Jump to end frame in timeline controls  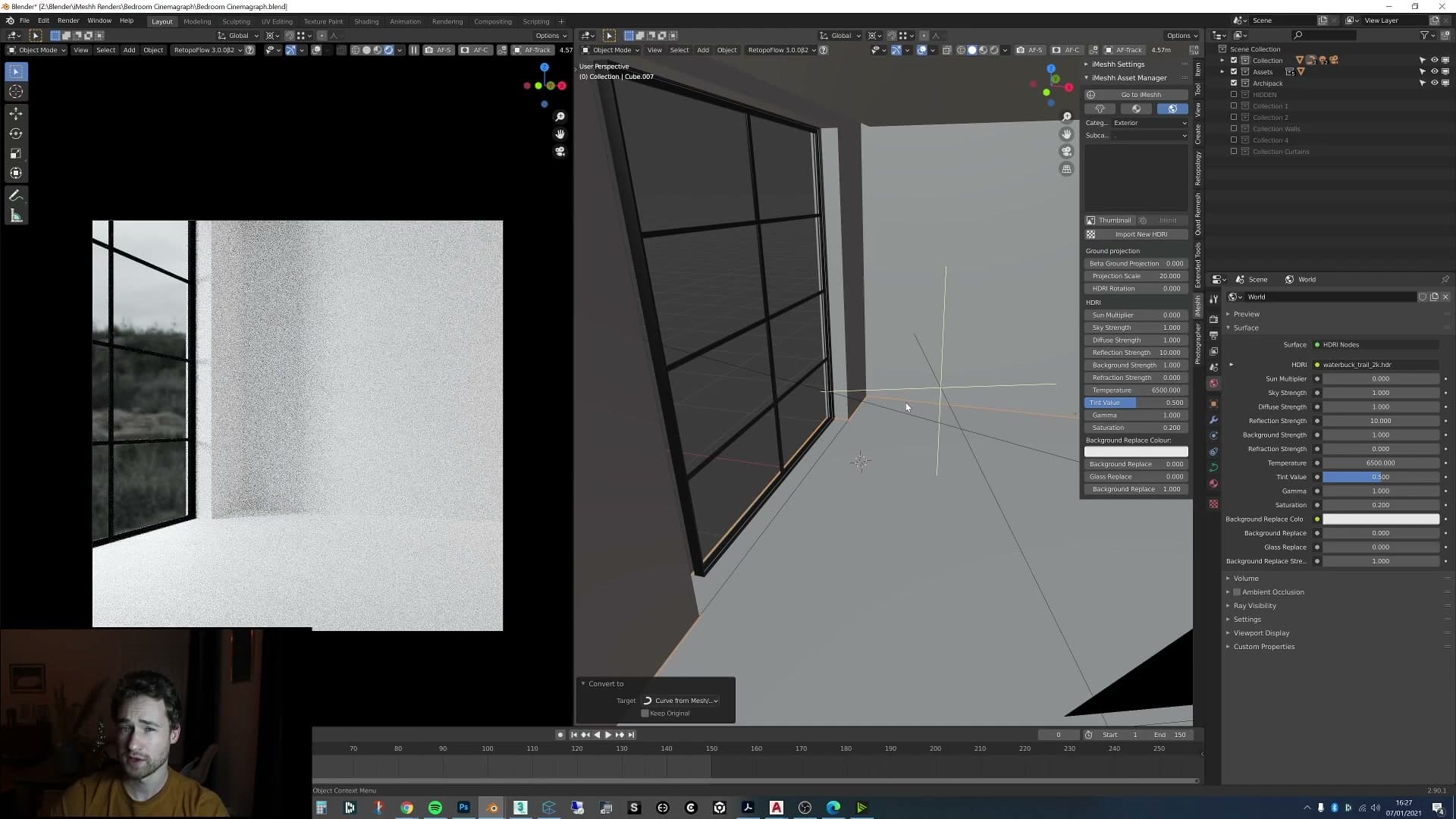coord(631,735)
